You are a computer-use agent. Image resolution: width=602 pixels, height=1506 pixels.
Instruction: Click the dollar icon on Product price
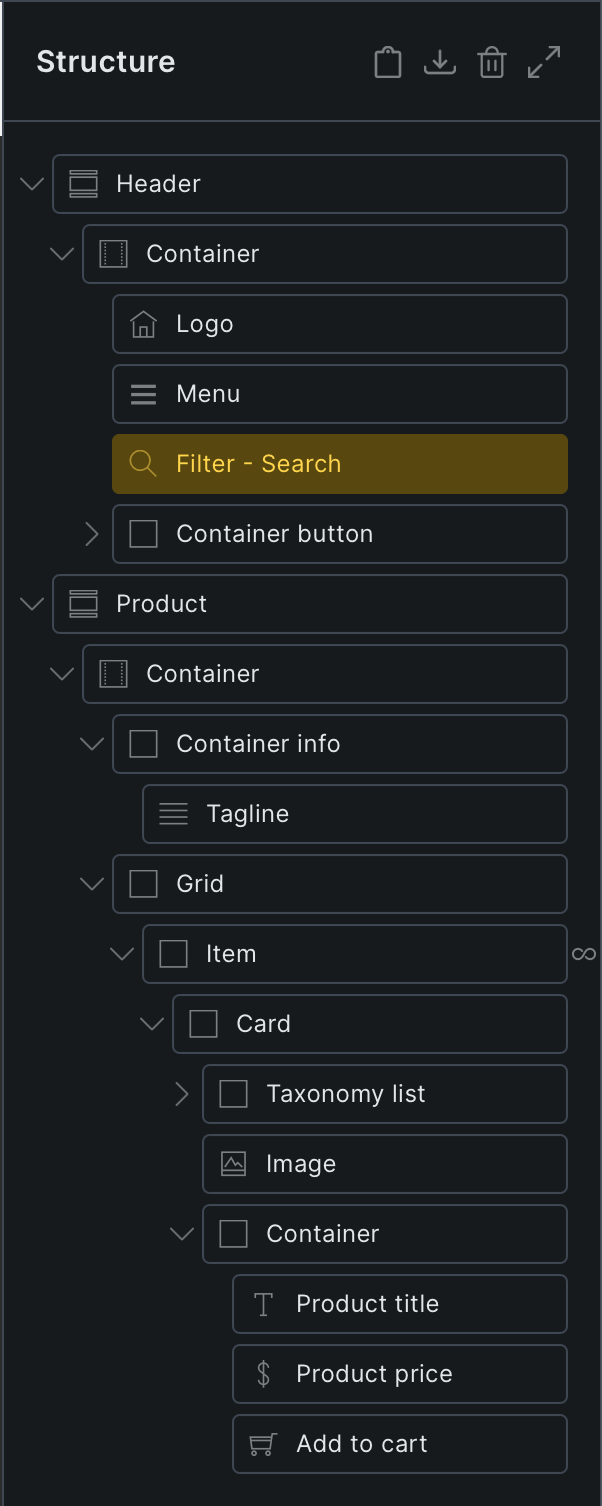pyautogui.click(x=263, y=1374)
